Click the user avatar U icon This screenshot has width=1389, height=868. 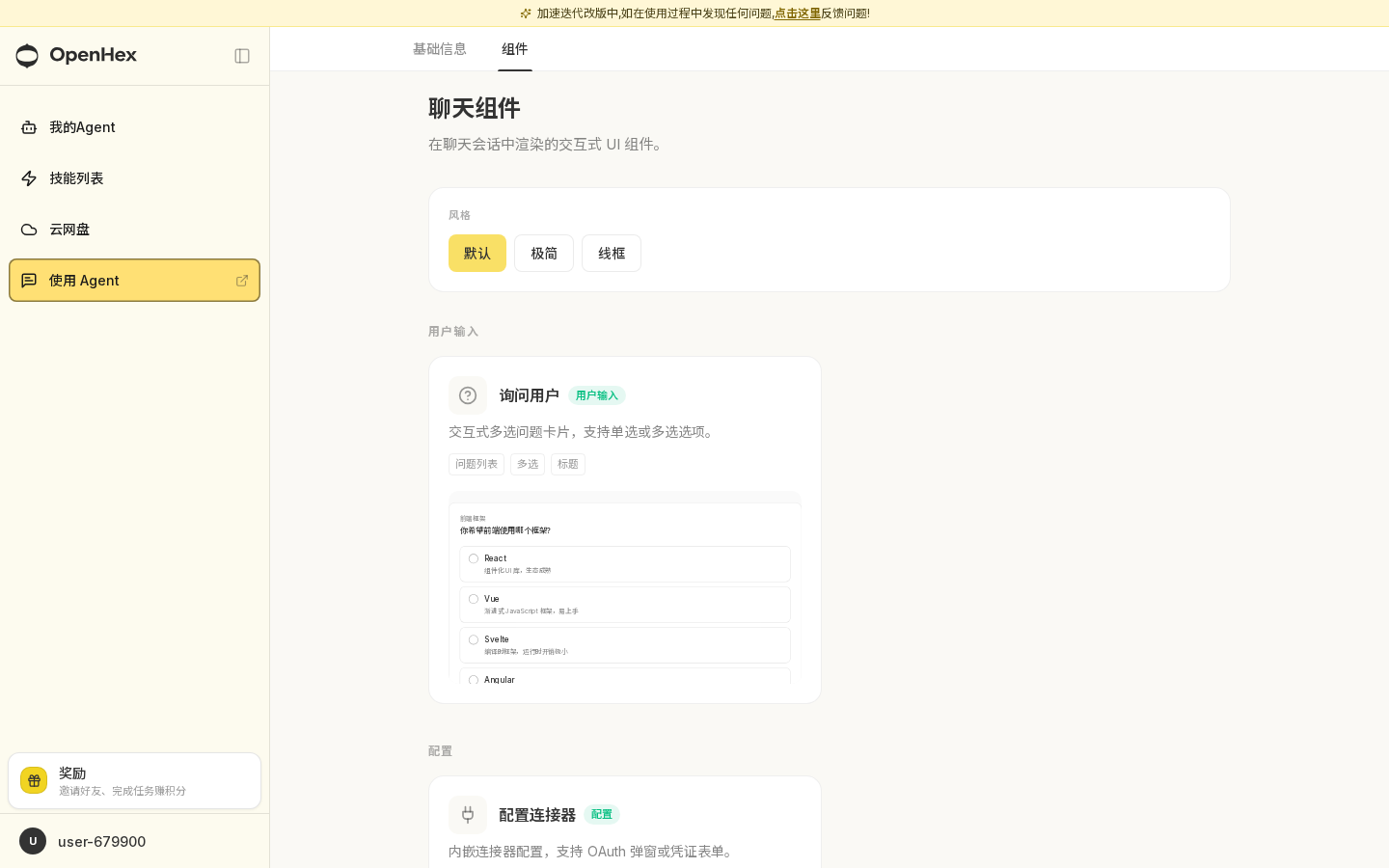coord(33,841)
